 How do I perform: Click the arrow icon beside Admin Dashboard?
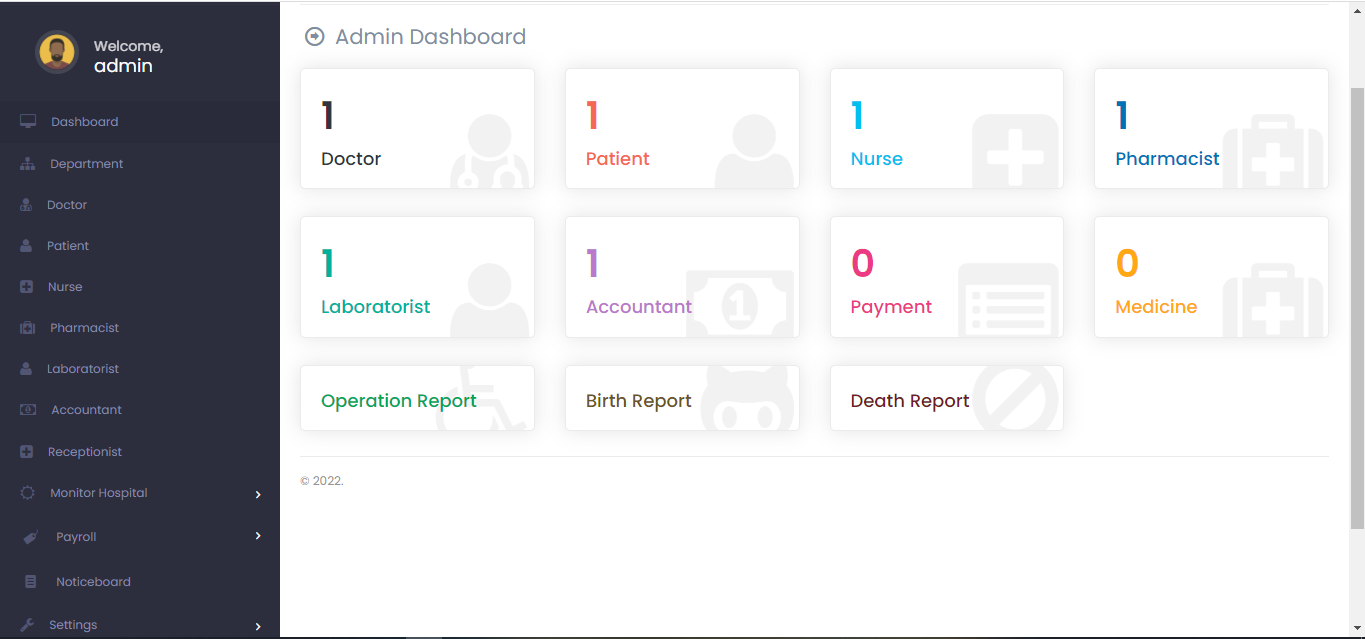tap(314, 37)
